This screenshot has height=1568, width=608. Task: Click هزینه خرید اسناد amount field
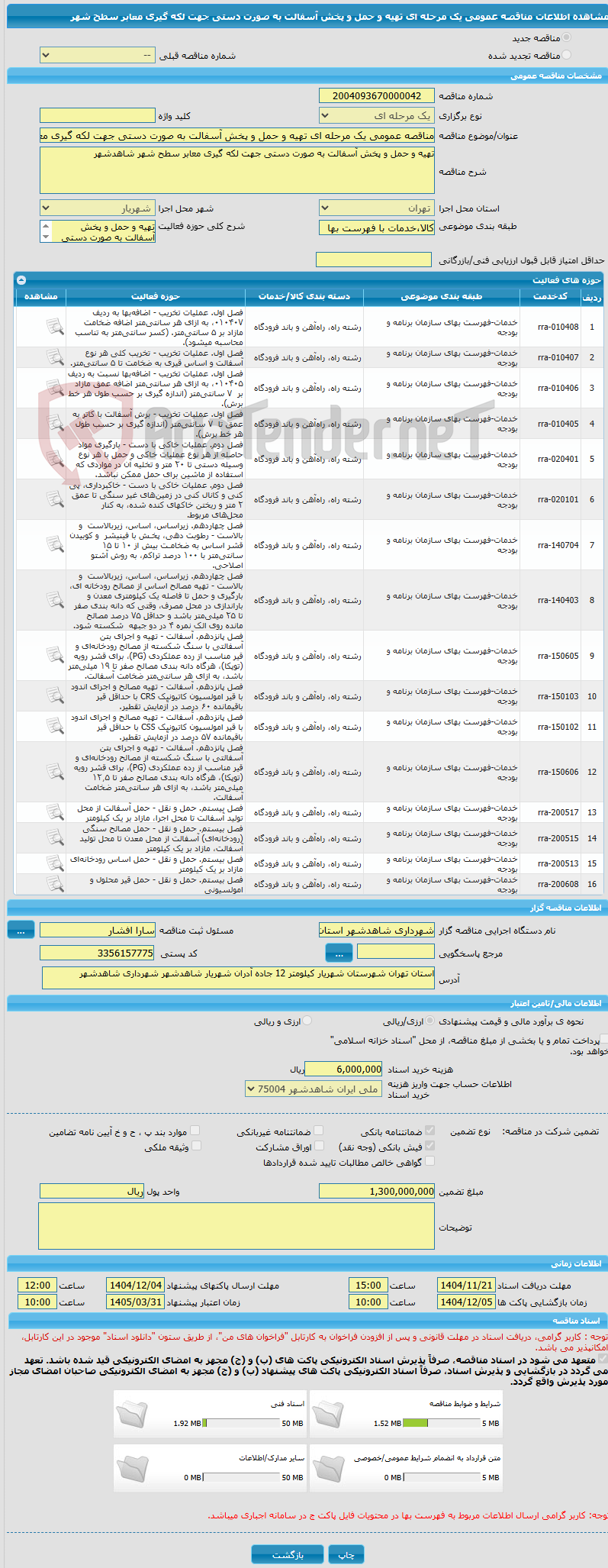[x=344, y=1070]
